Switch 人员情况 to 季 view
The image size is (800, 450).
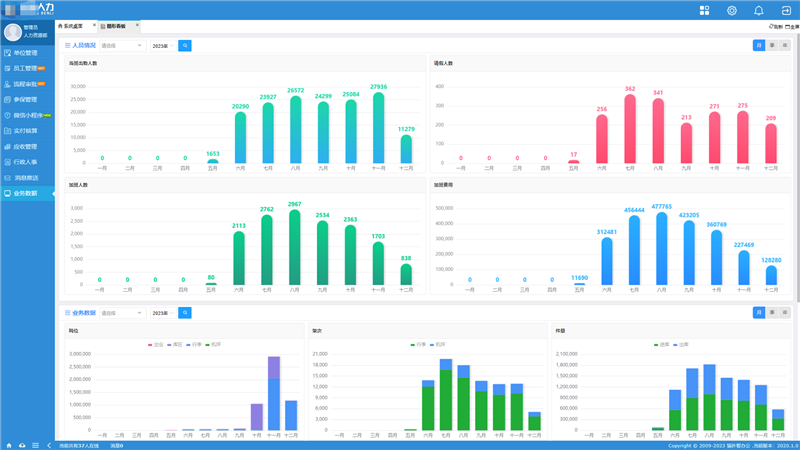coord(772,46)
